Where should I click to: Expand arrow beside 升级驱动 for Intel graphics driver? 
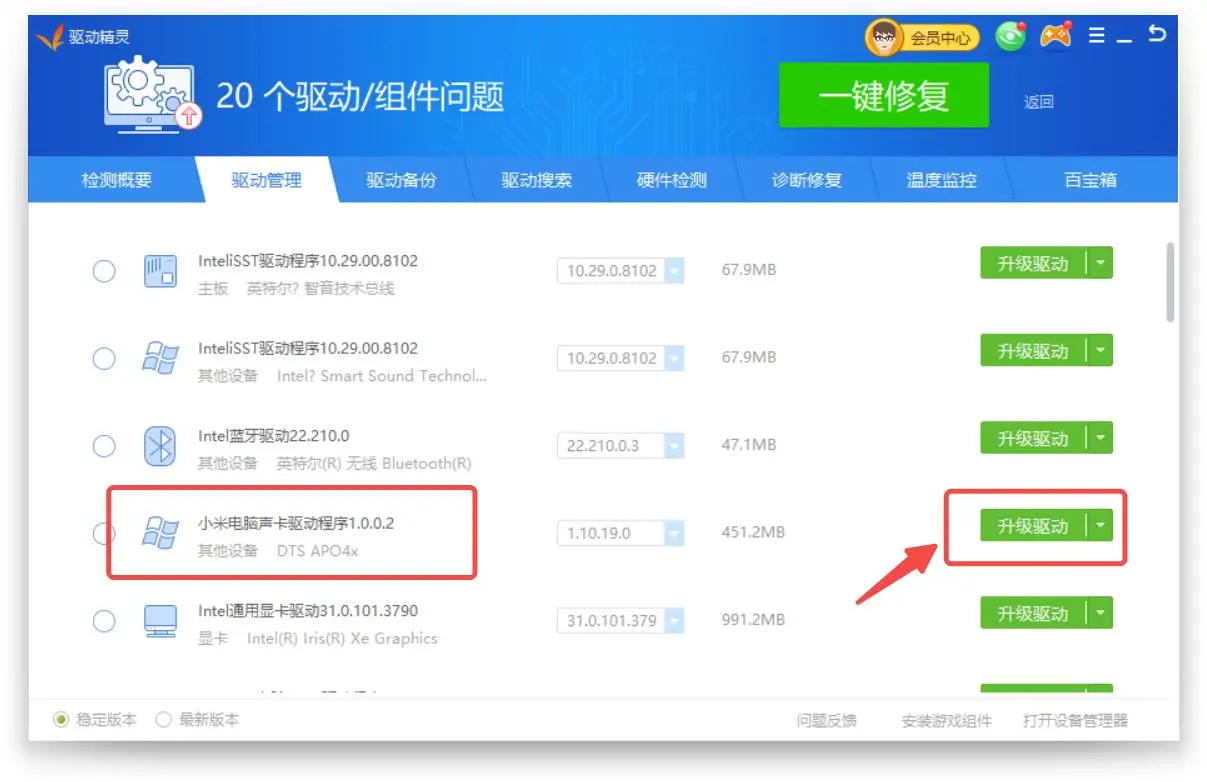[1100, 612]
